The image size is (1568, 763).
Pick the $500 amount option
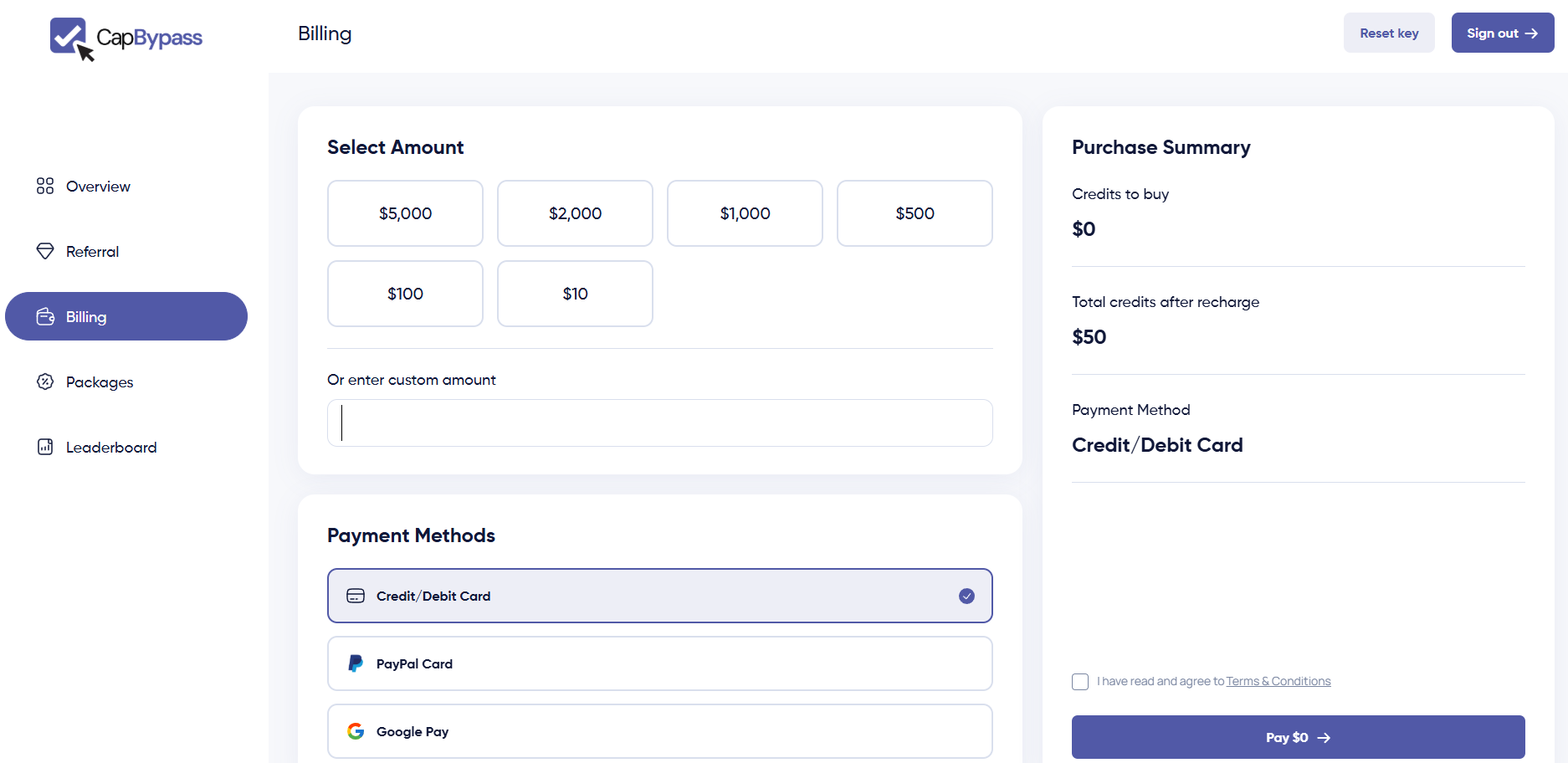coord(915,213)
